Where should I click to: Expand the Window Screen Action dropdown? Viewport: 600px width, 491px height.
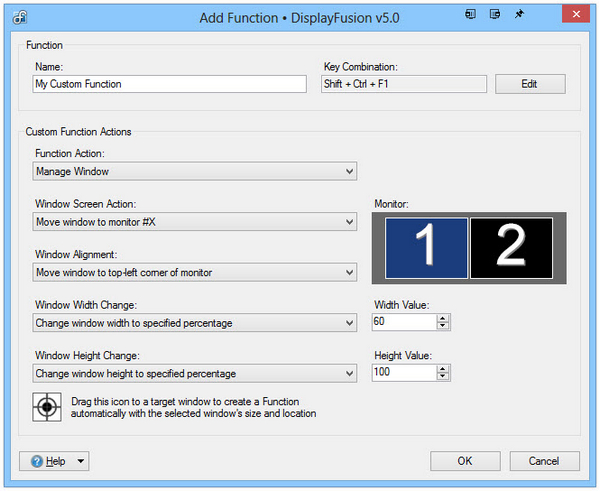click(x=195, y=222)
